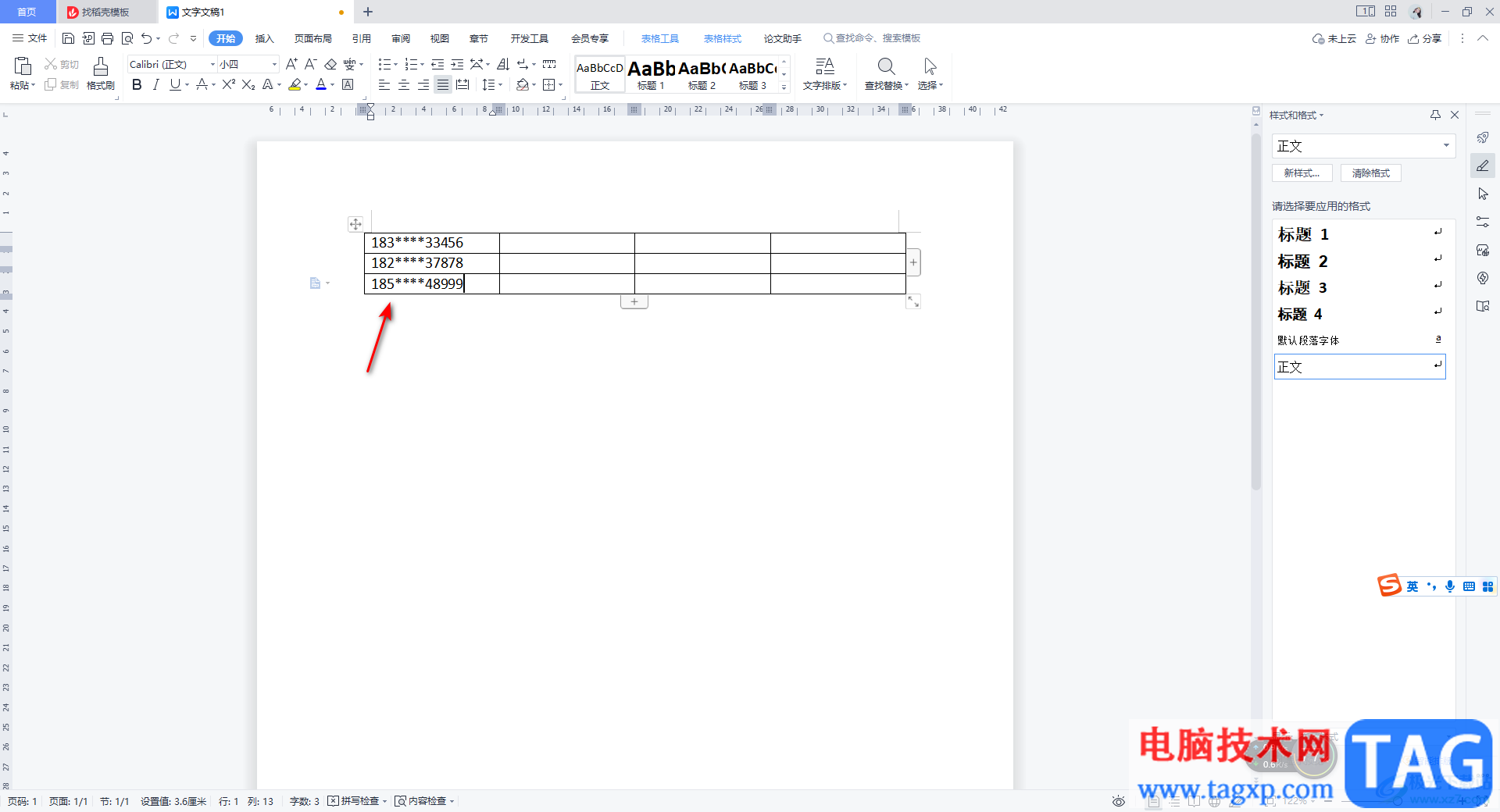The width and height of the screenshot is (1500, 812).
Task: Pin the Styles and Formatting pane
Action: (x=1435, y=115)
